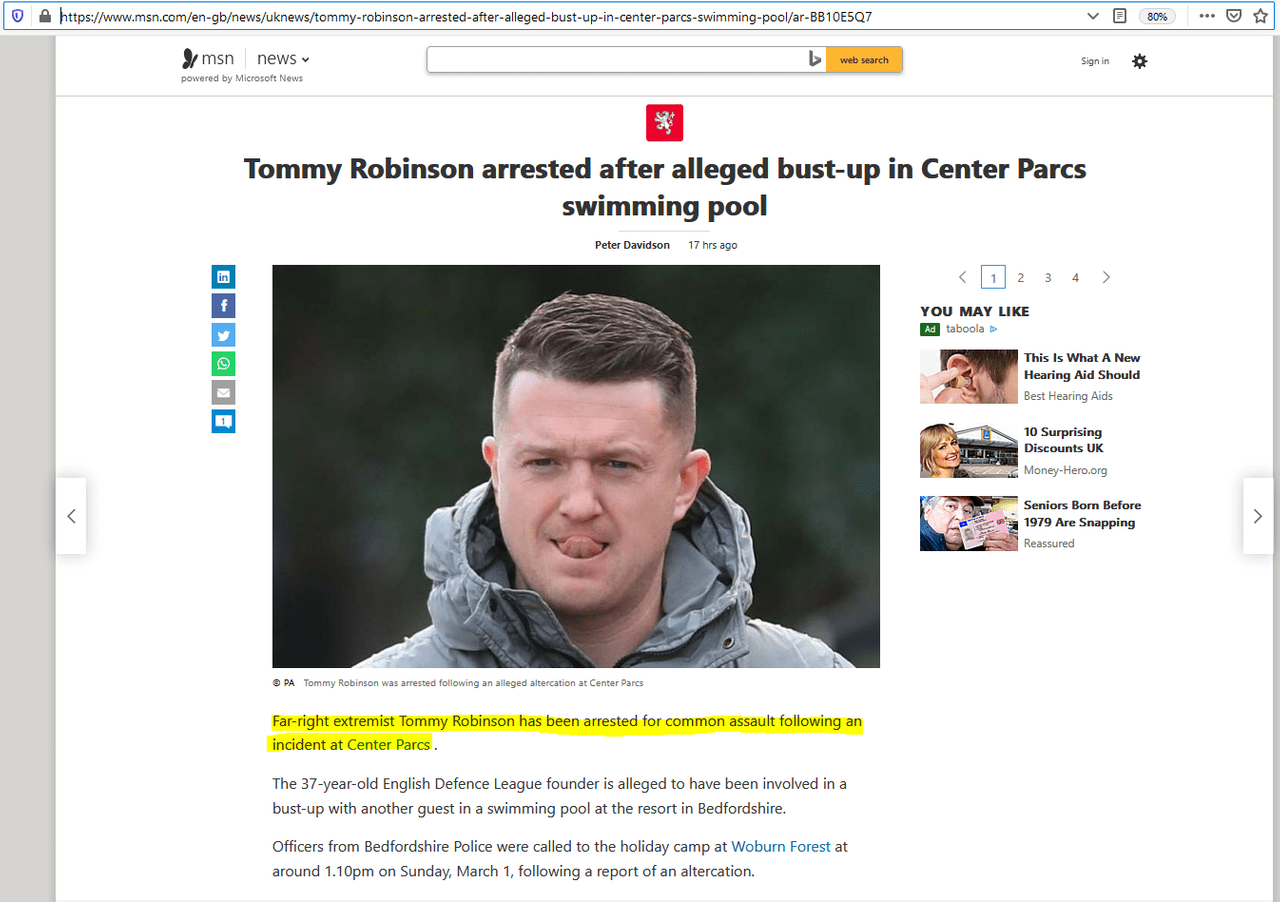The width and height of the screenshot is (1280, 902).
Task: Share article via Twitter icon
Action: [223, 335]
